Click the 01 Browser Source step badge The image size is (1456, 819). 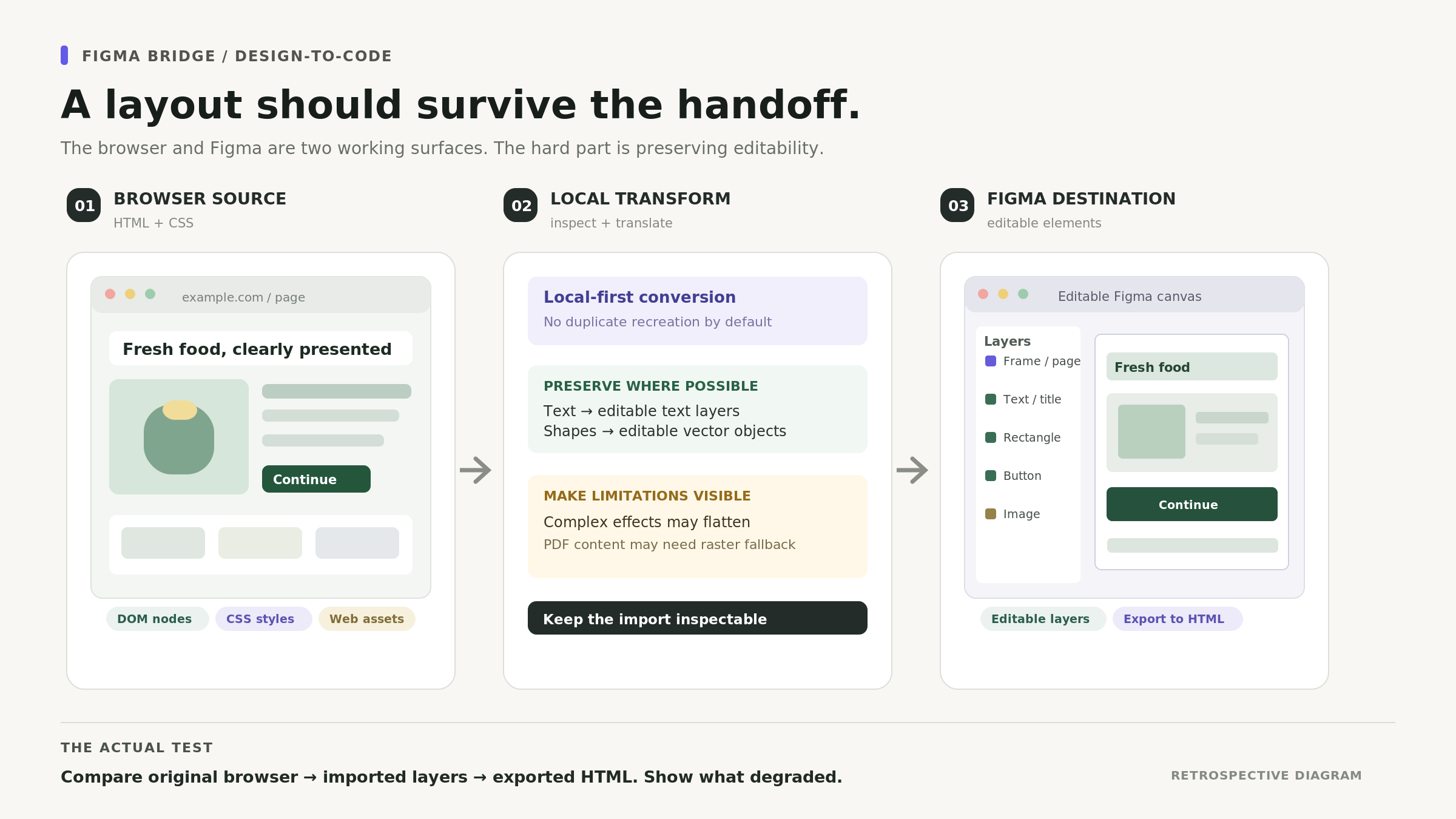[x=84, y=205]
